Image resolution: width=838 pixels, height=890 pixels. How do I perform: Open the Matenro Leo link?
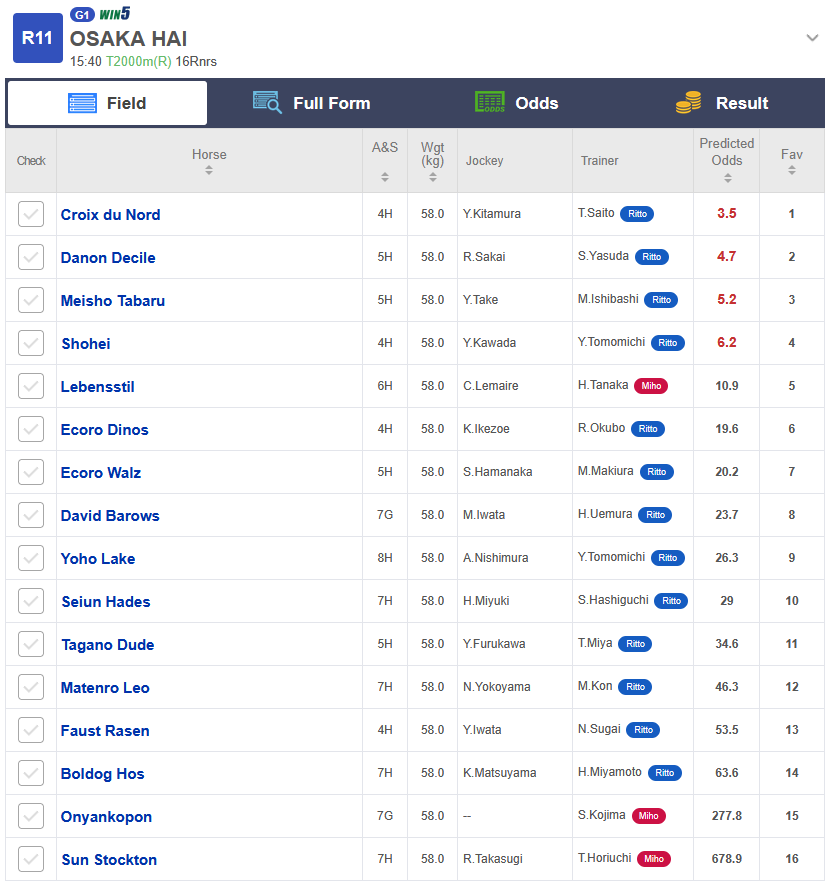pyautogui.click(x=105, y=687)
